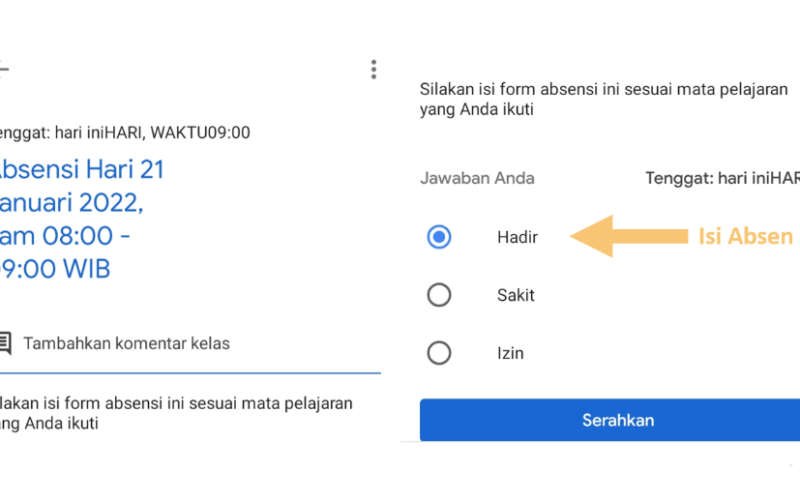Select the Hadir radio button
Image resolution: width=800 pixels, height=500 pixels.
(x=439, y=237)
